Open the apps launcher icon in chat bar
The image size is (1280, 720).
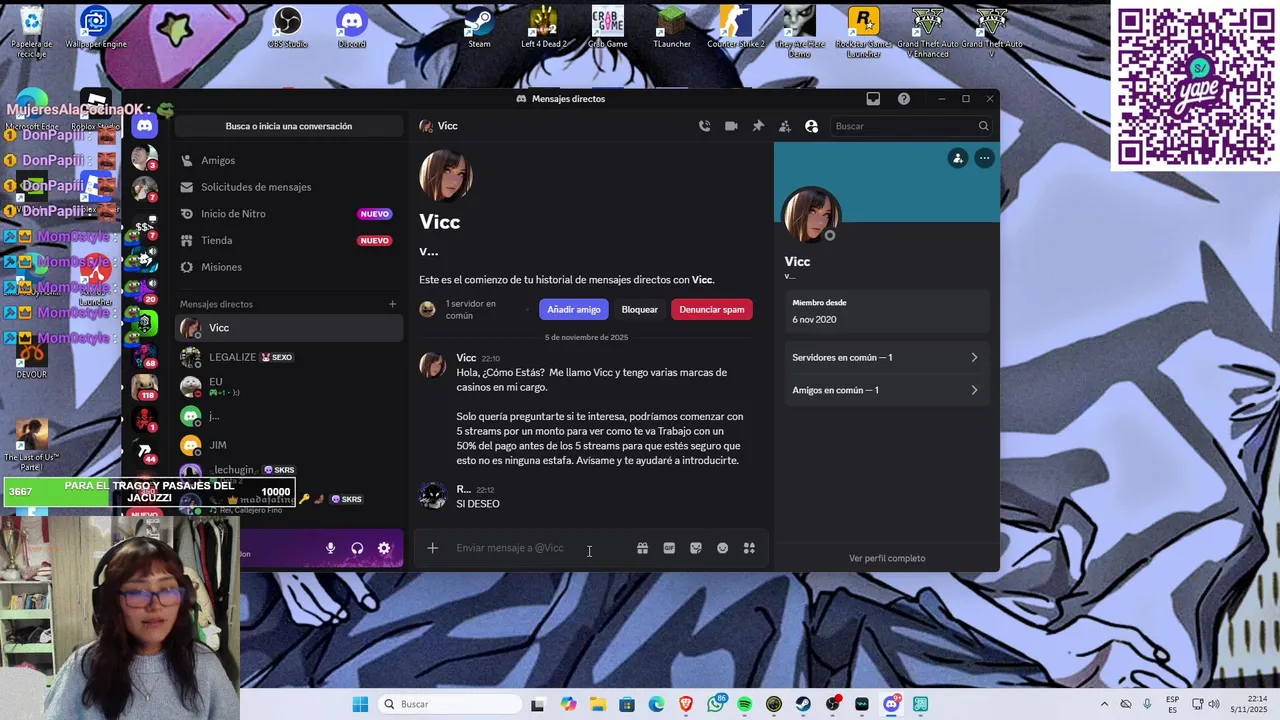click(749, 548)
